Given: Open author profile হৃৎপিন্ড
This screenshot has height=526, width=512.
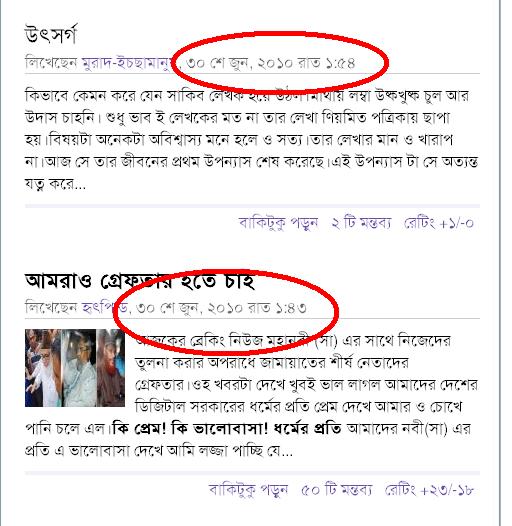Looking at the screenshot, I should click(105, 308).
